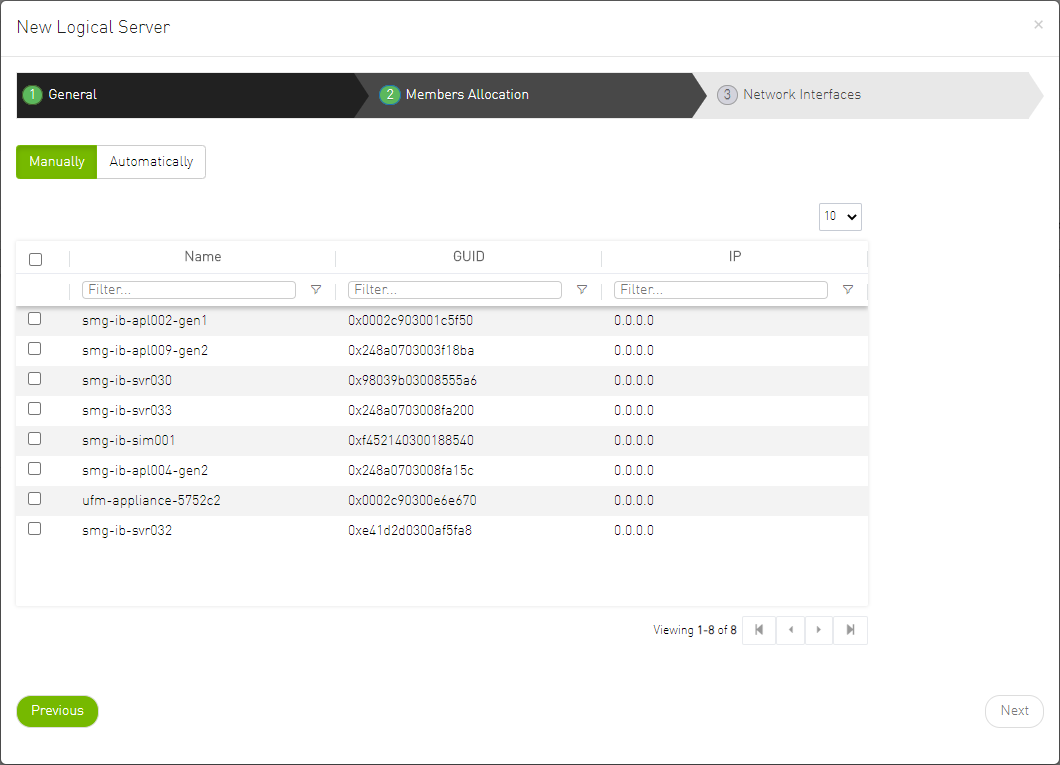1060x765 pixels.
Task: Open the IP column filter funnel icon
Action: (847, 289)
